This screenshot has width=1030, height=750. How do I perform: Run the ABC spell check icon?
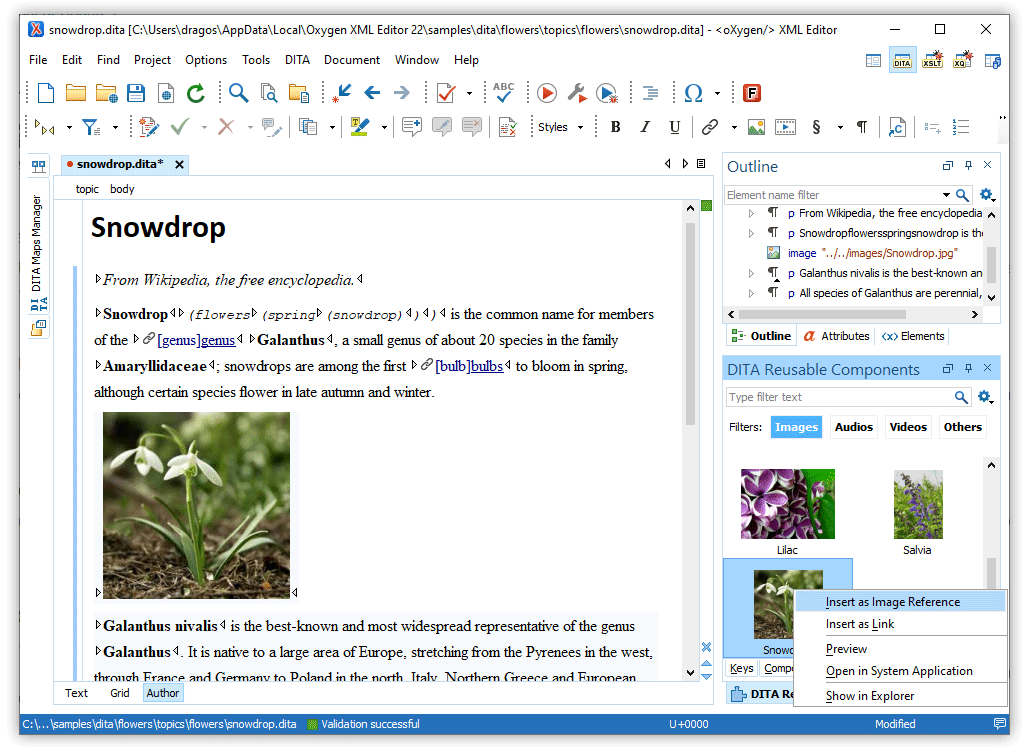pos(504,93)
